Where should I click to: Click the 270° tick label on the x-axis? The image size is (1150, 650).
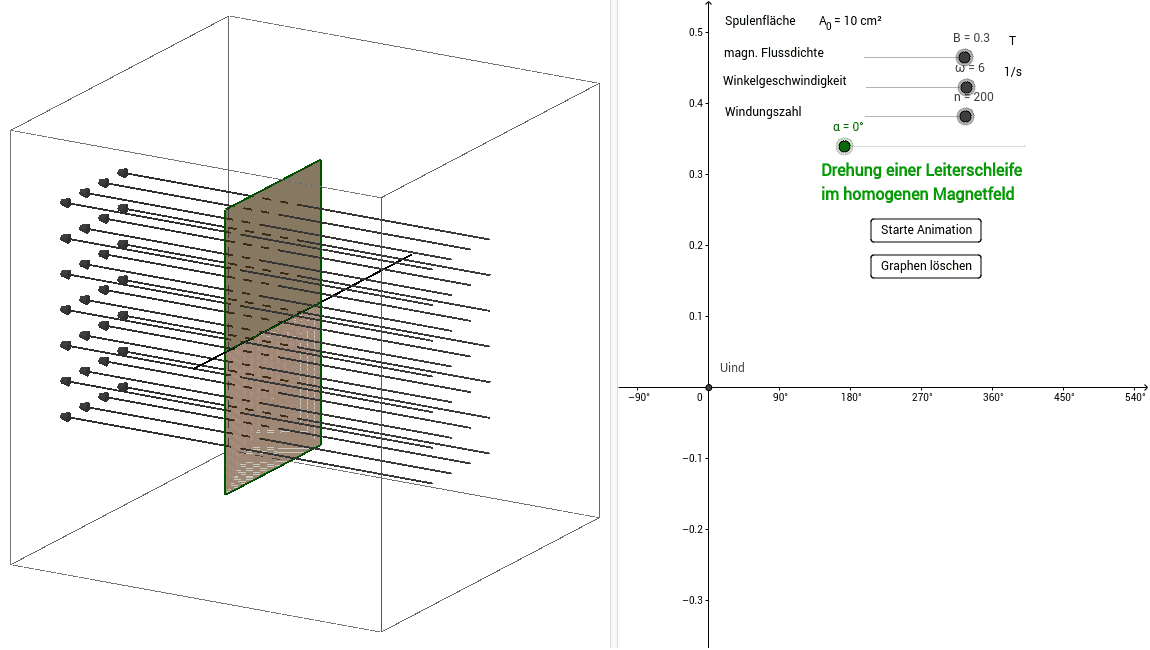pyautogui.click(x=922, y=397)
